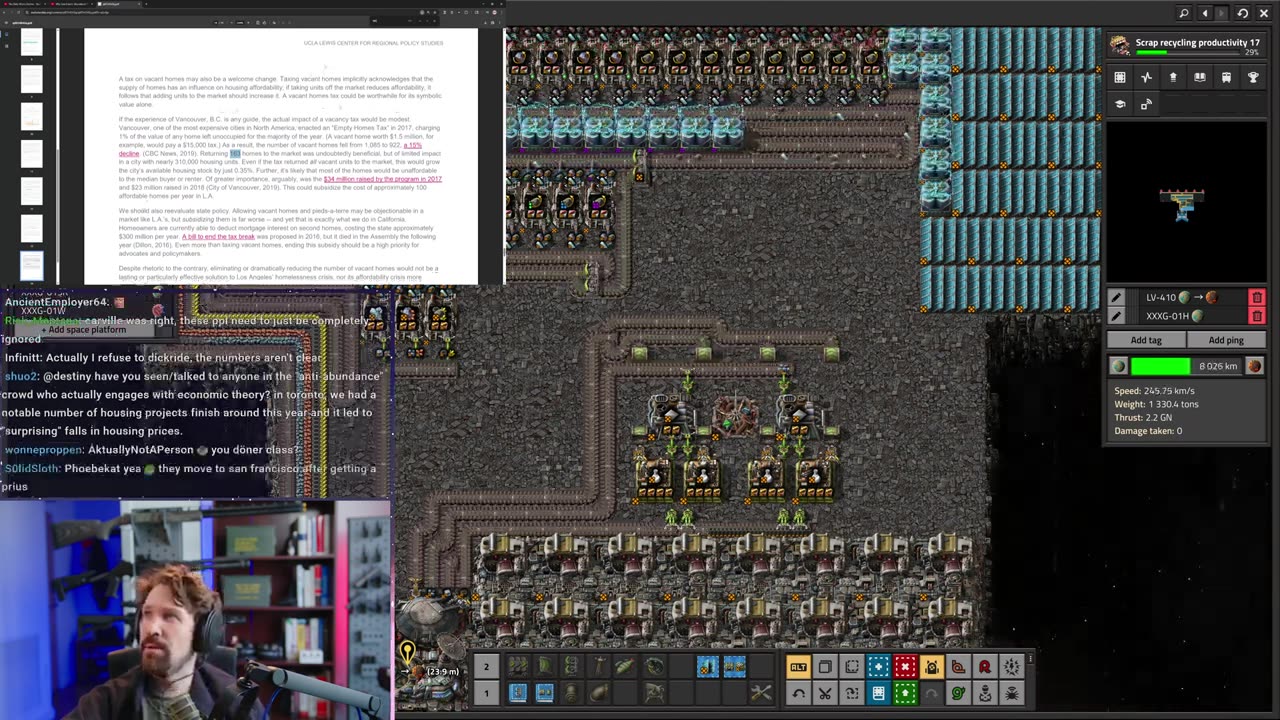The height and width of the screenshot is (720, 1280).
Task: Edit the LV-410 tag with pencil icon
Action: tap(1117, 297)
